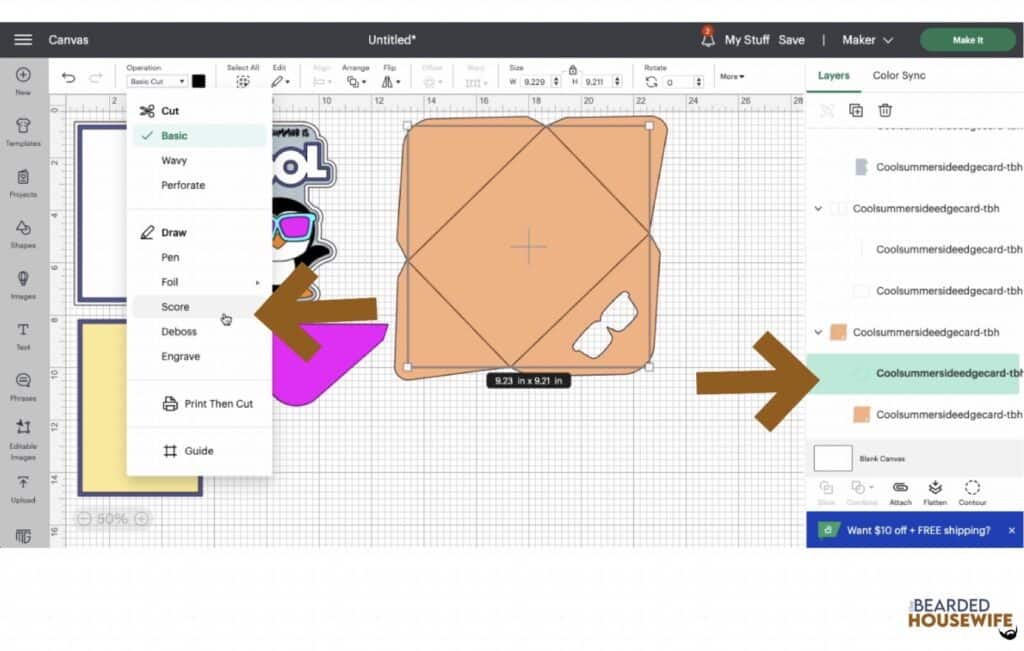Screen dimensions: 1024x651
Task: Expand the Foil submenu arrow
Action: 257,283
